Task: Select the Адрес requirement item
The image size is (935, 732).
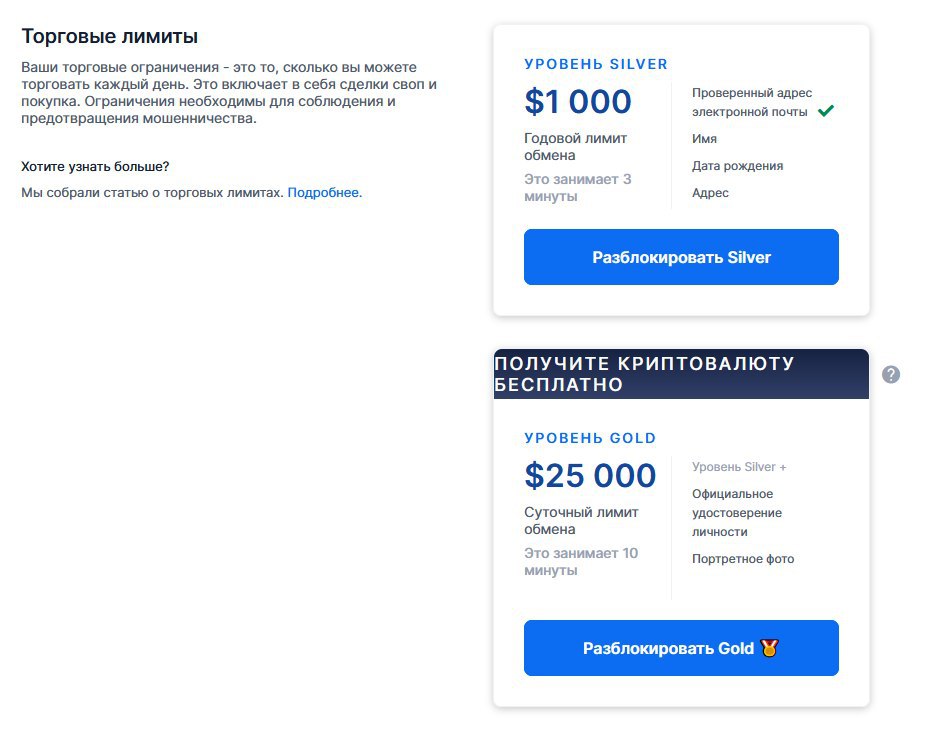Action: [x=710, y=193]
